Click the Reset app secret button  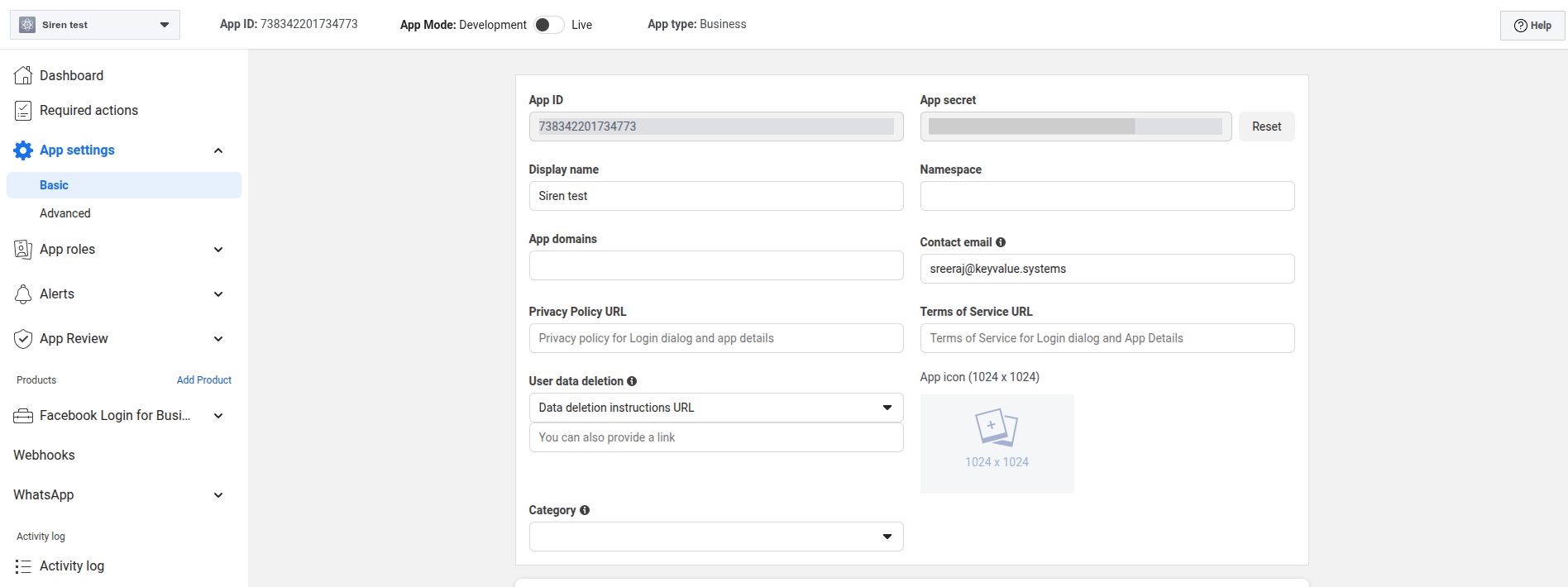(x=1266, y=126)
